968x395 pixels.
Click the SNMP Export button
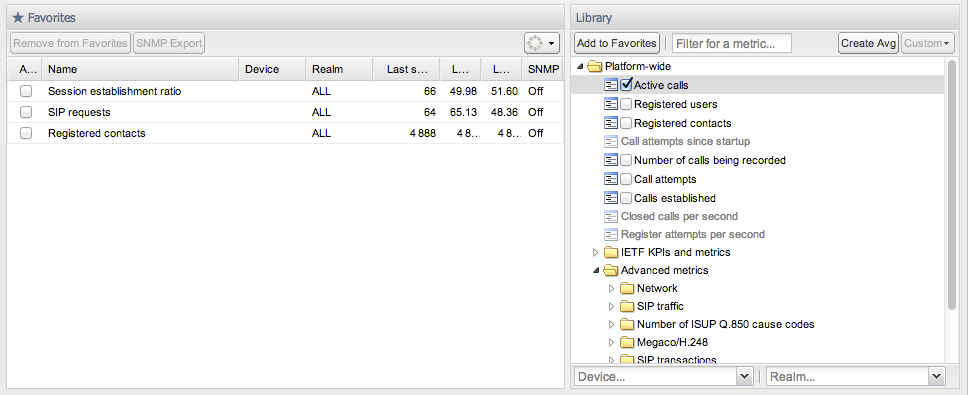click(x=169, y=43)
